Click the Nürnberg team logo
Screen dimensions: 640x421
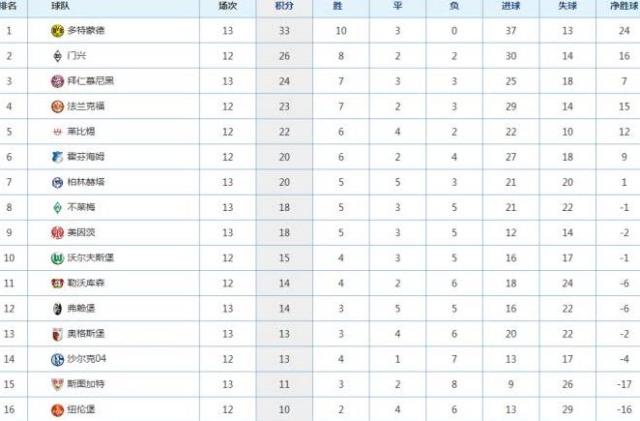[58, 410]
